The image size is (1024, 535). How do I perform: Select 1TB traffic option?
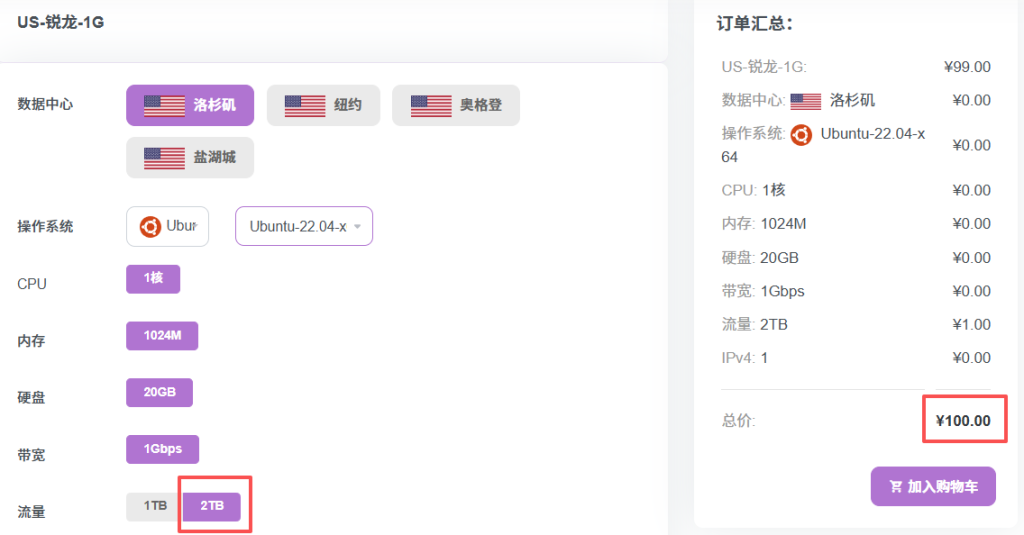pyautogui.click(x=153, y=507)
